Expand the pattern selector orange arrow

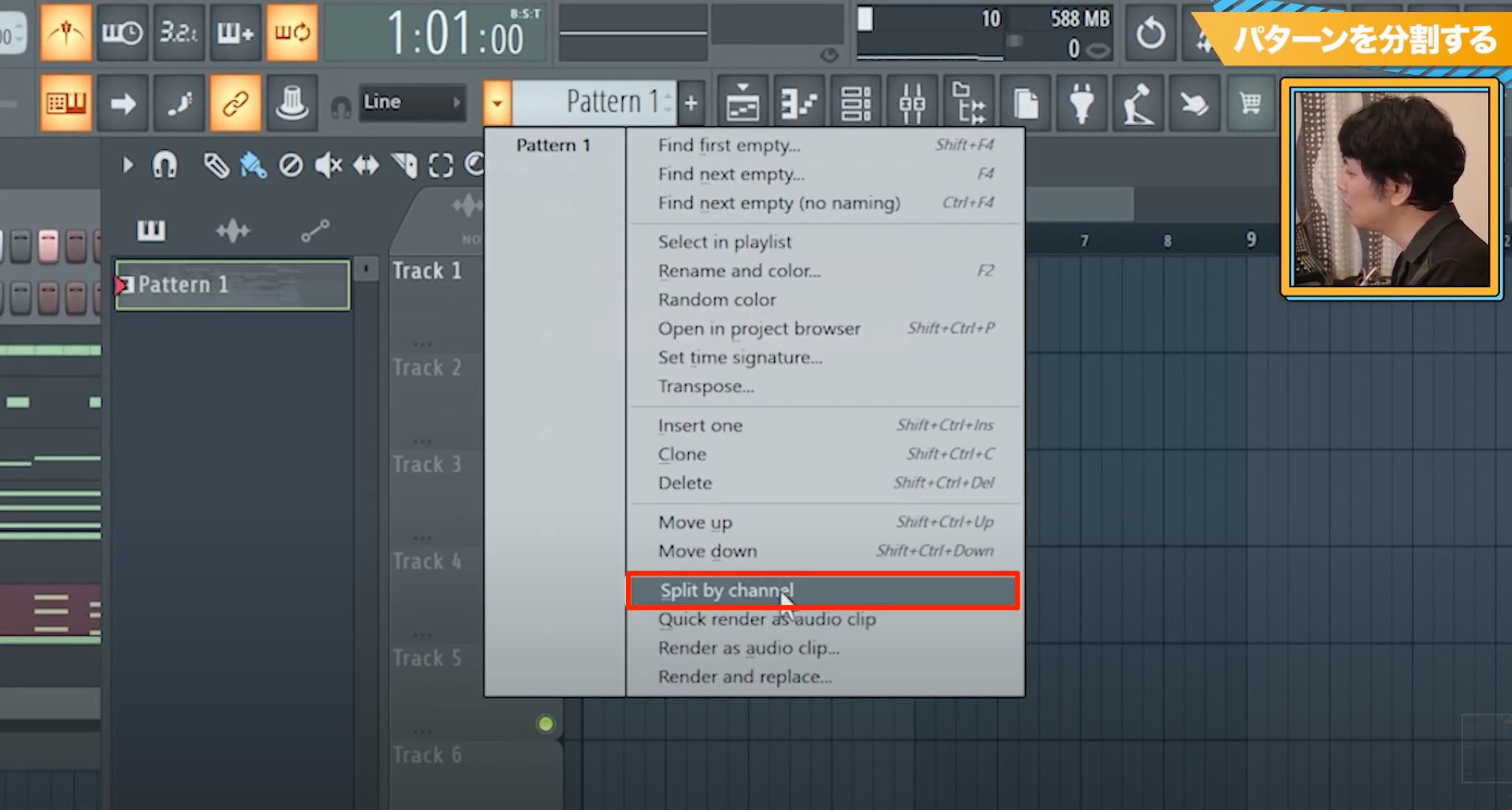click(x=497, y=102)
